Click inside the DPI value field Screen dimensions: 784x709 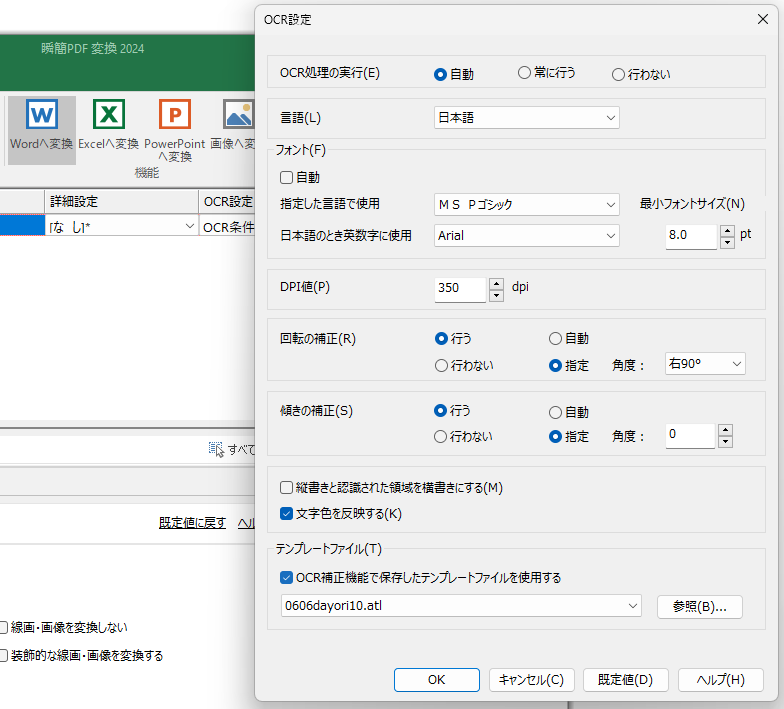[x=459, y=289]
